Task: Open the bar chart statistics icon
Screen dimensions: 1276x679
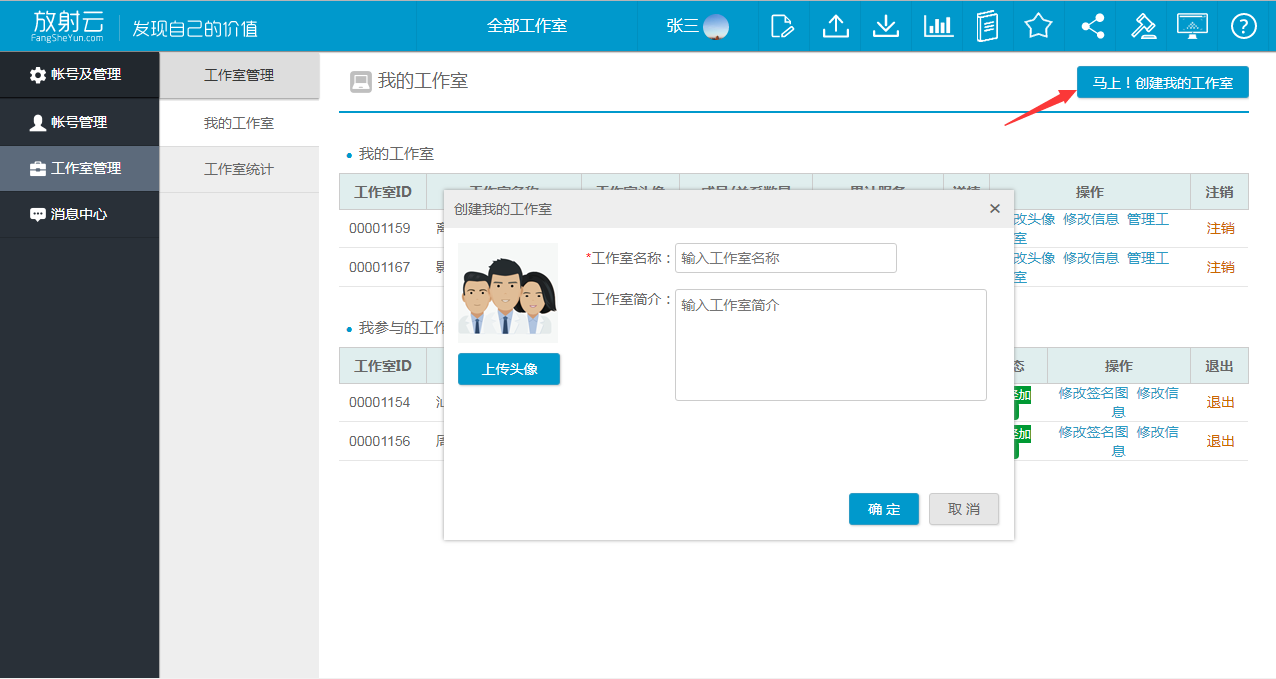Action: [x=937, y=26]
